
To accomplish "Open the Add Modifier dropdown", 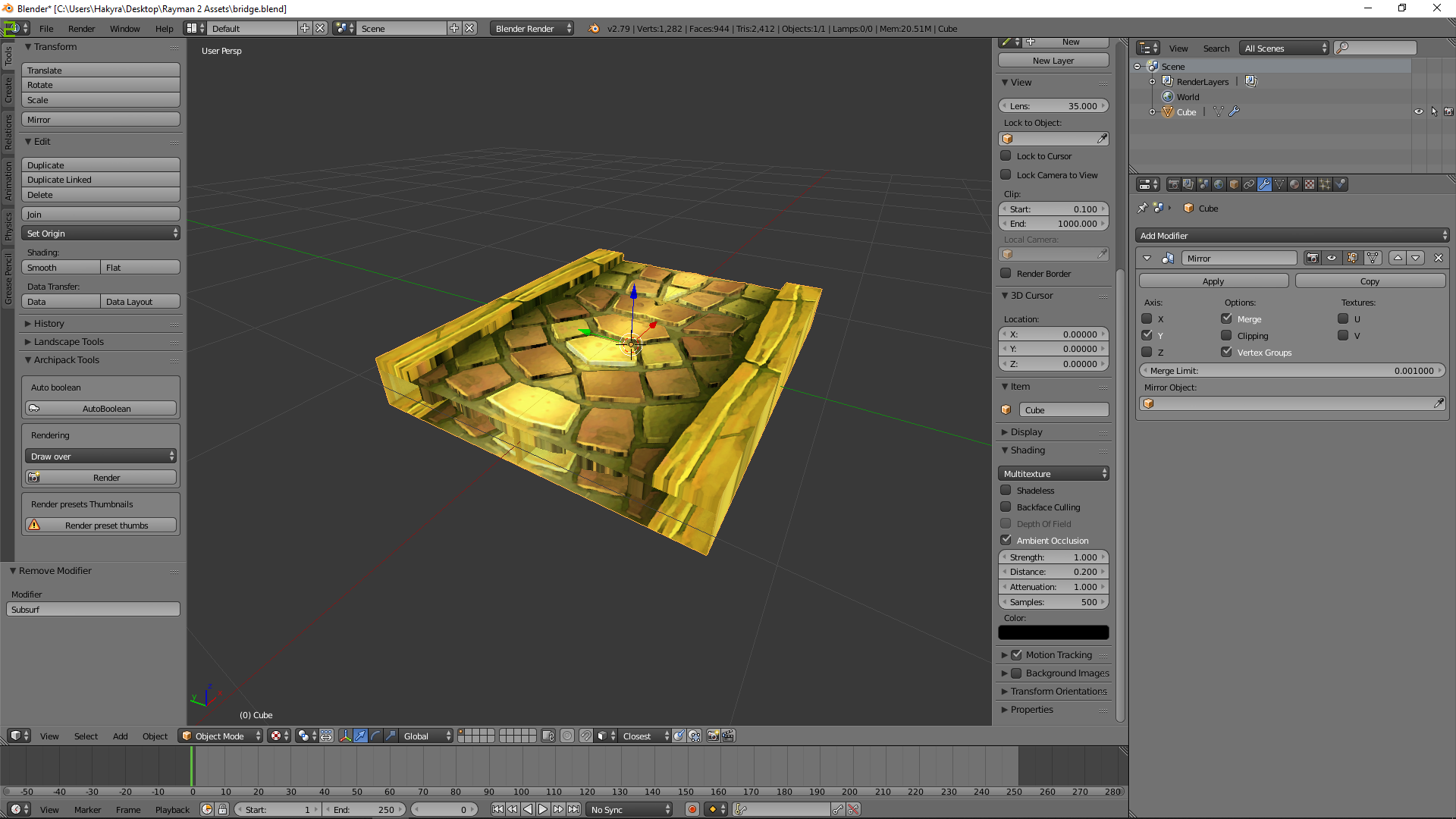I will tap(1292, 236).
